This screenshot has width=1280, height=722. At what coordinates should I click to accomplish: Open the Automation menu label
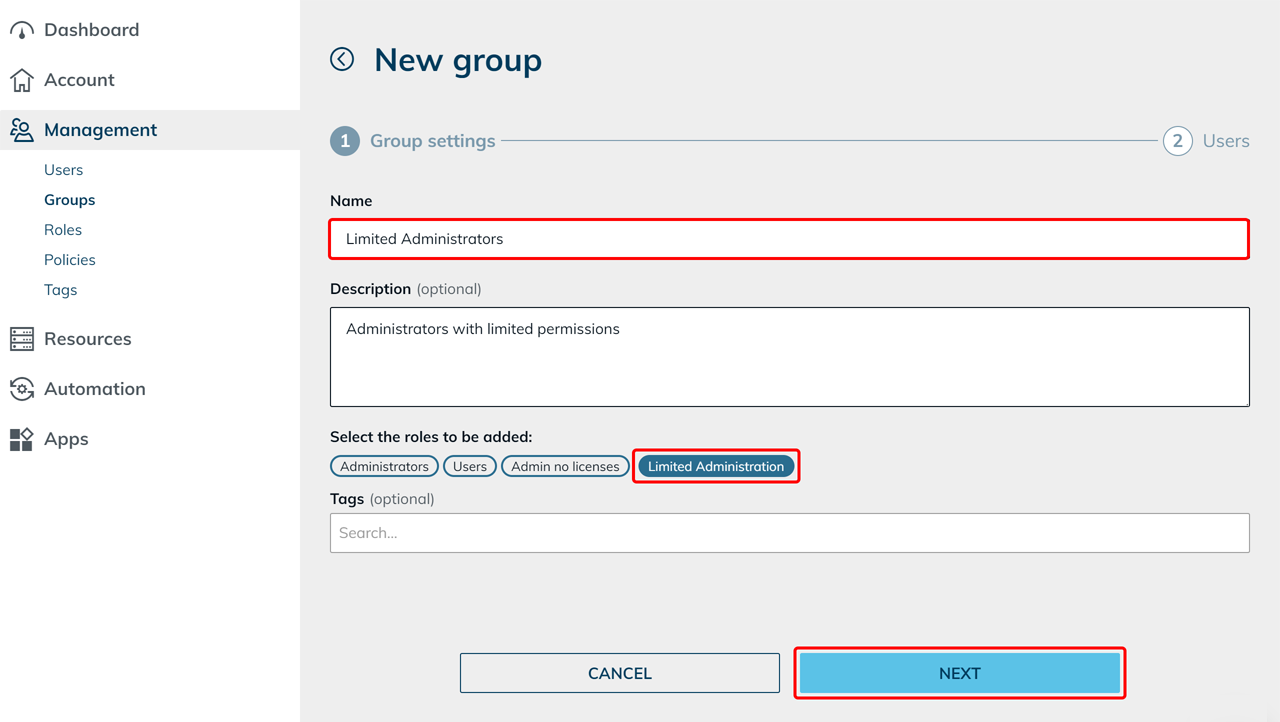pos(95,389)
